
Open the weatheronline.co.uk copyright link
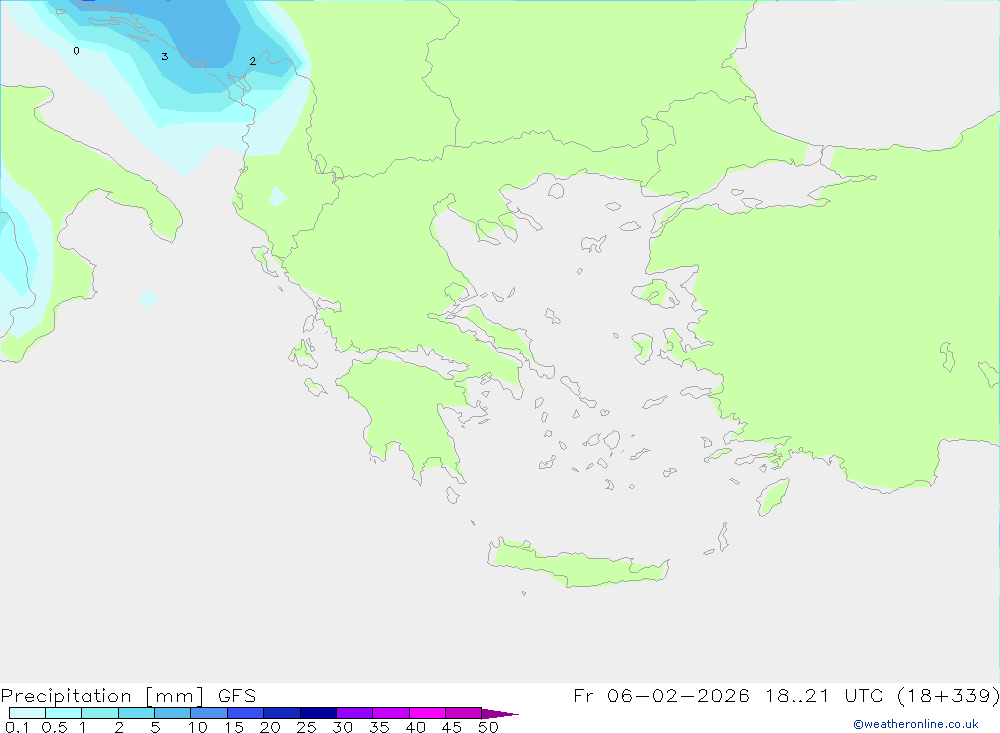[x=915, y=724]
